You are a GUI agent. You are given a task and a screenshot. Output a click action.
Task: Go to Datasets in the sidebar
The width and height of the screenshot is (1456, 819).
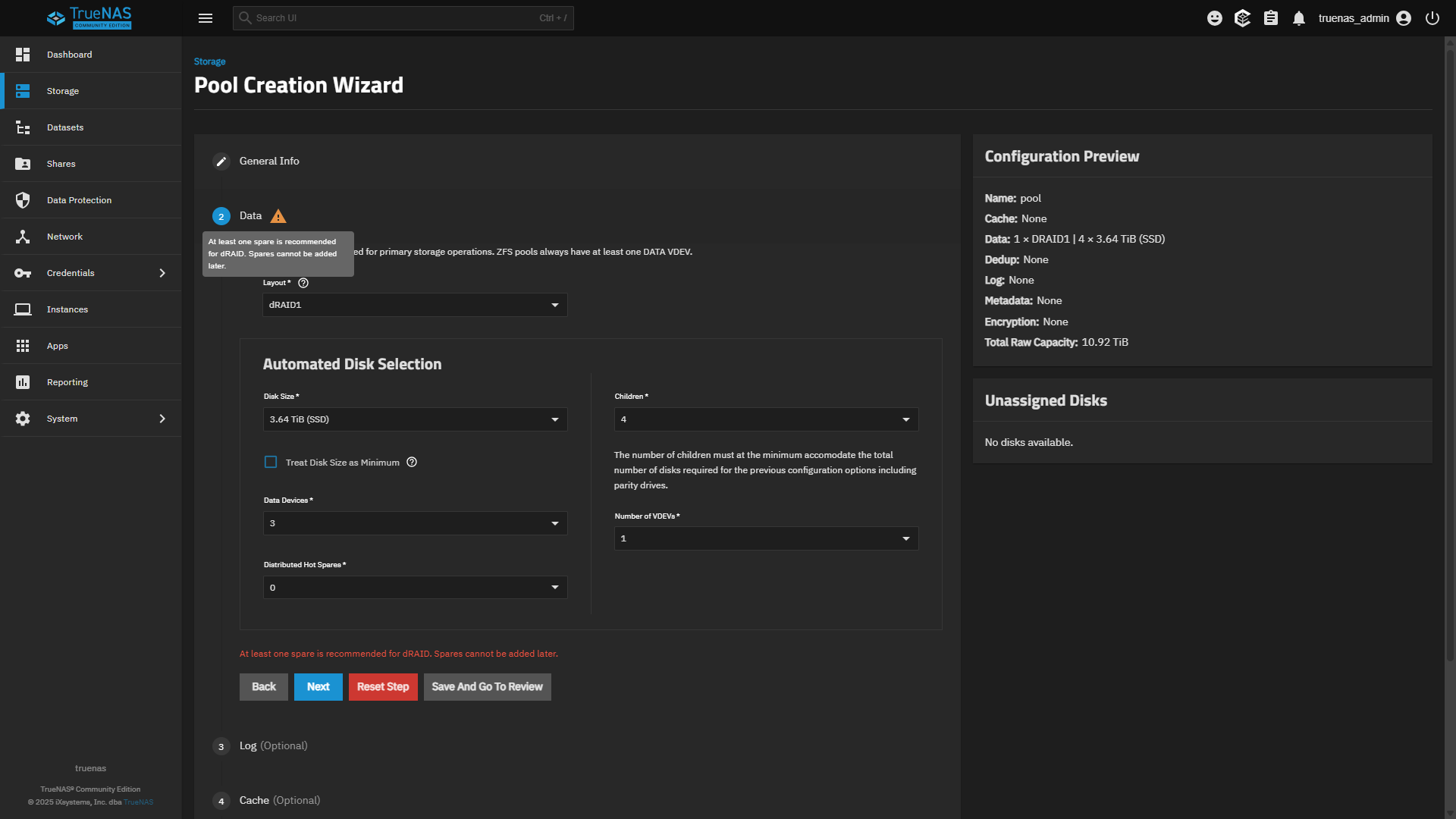pyautogui.click(x=65, y=127)
